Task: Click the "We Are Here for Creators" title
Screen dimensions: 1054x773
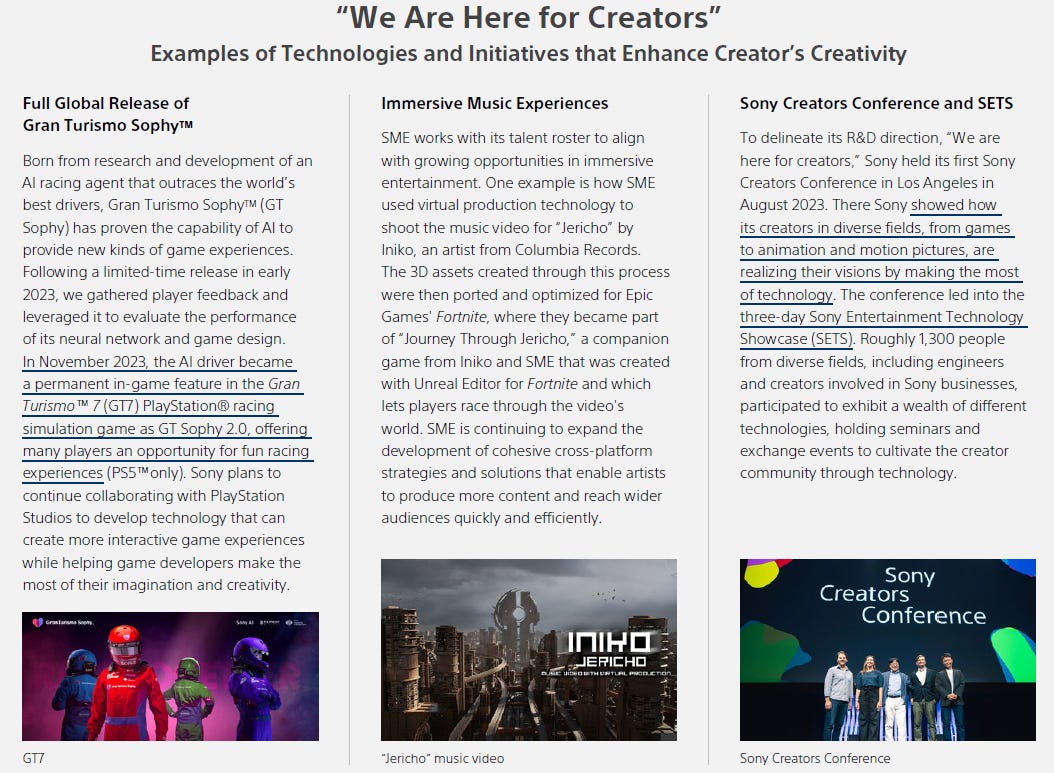Action: pyautogui.click(x=528, y=18)
